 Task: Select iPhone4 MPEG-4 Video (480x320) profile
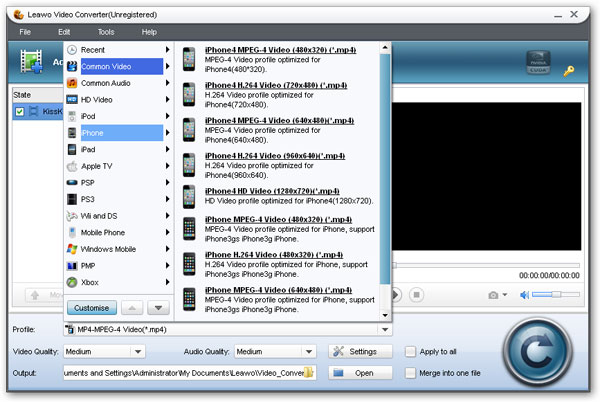click(280, 50)
